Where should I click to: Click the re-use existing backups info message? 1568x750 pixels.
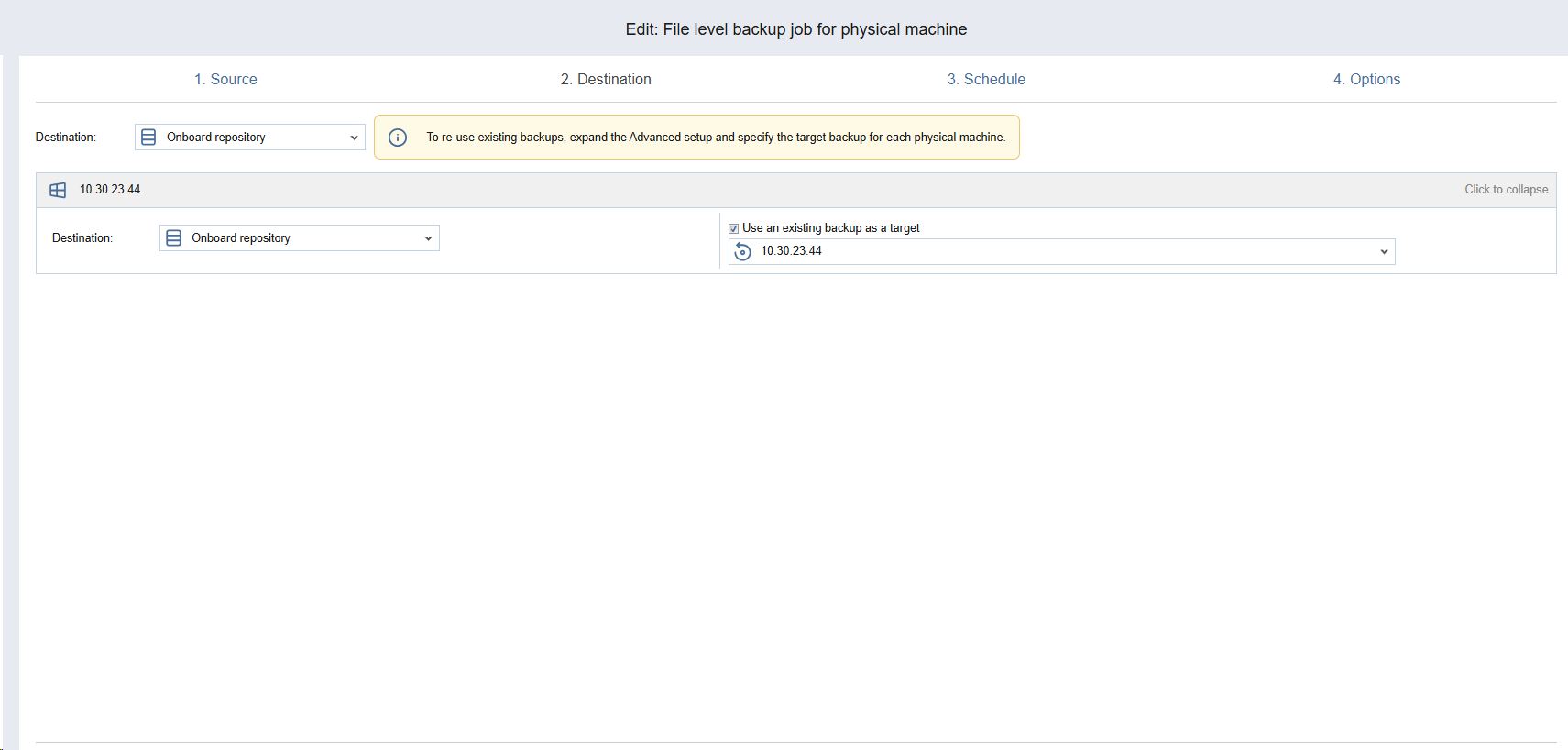[715, 138]
